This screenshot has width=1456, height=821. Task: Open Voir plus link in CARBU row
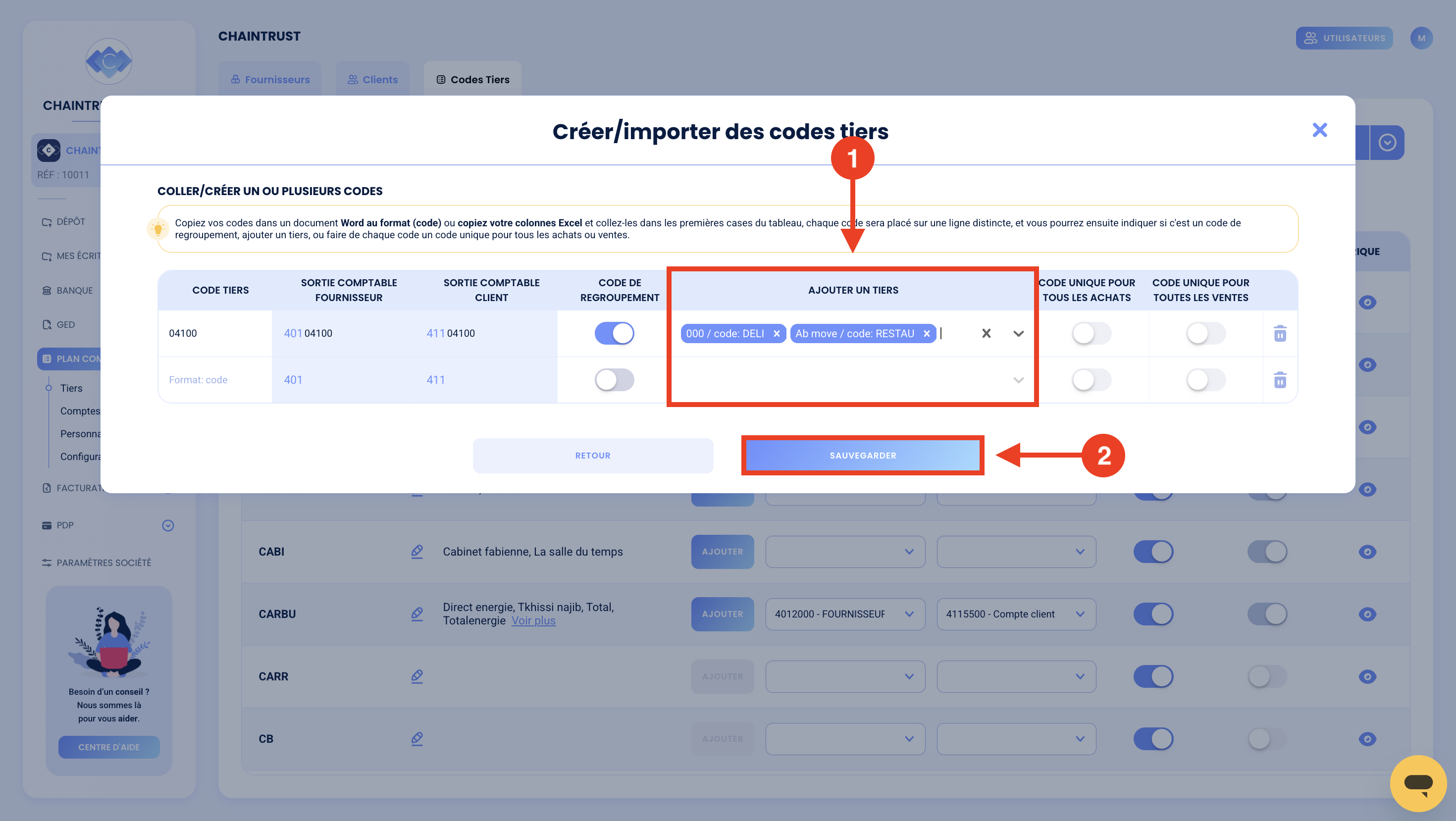pos(533,620)
